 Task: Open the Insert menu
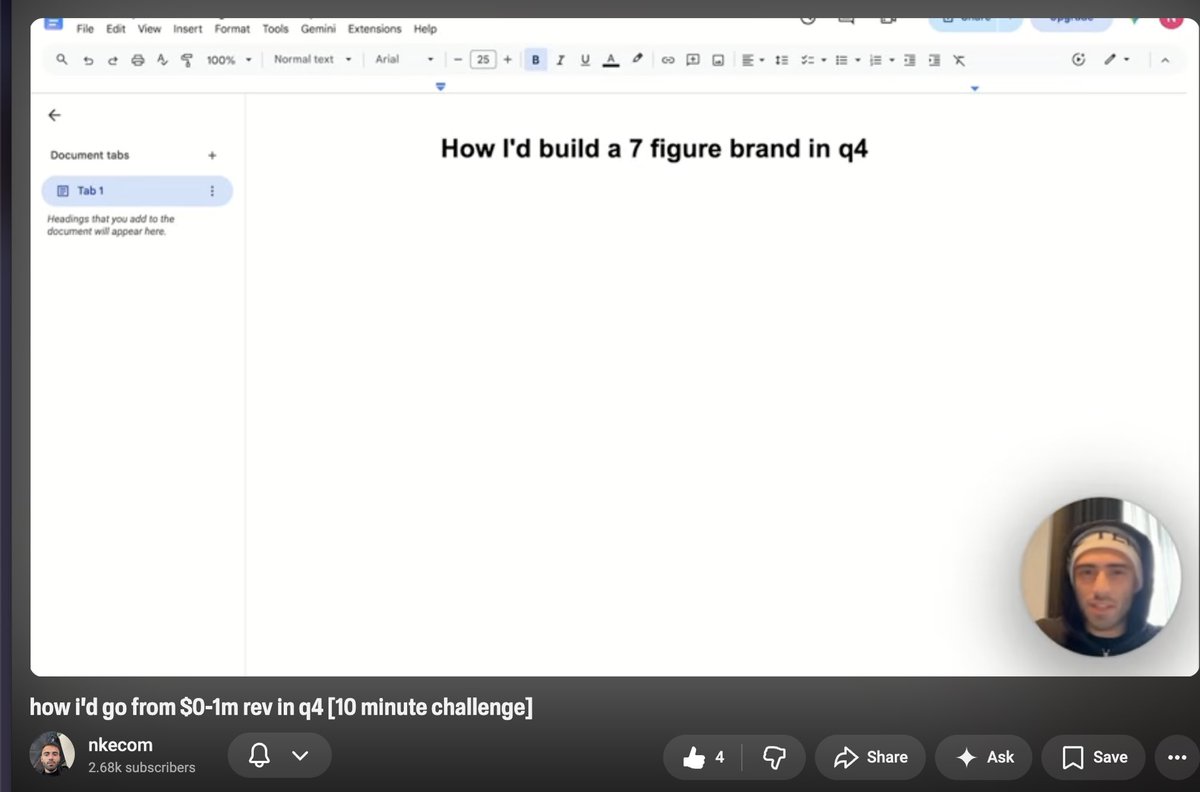tap(187, 29)
